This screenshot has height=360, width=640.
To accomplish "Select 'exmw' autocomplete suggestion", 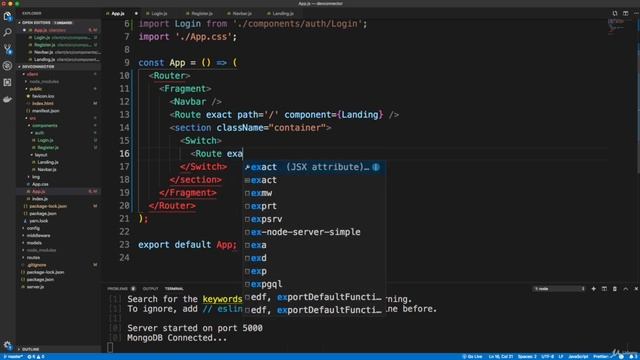I will (x=314, y=193).
